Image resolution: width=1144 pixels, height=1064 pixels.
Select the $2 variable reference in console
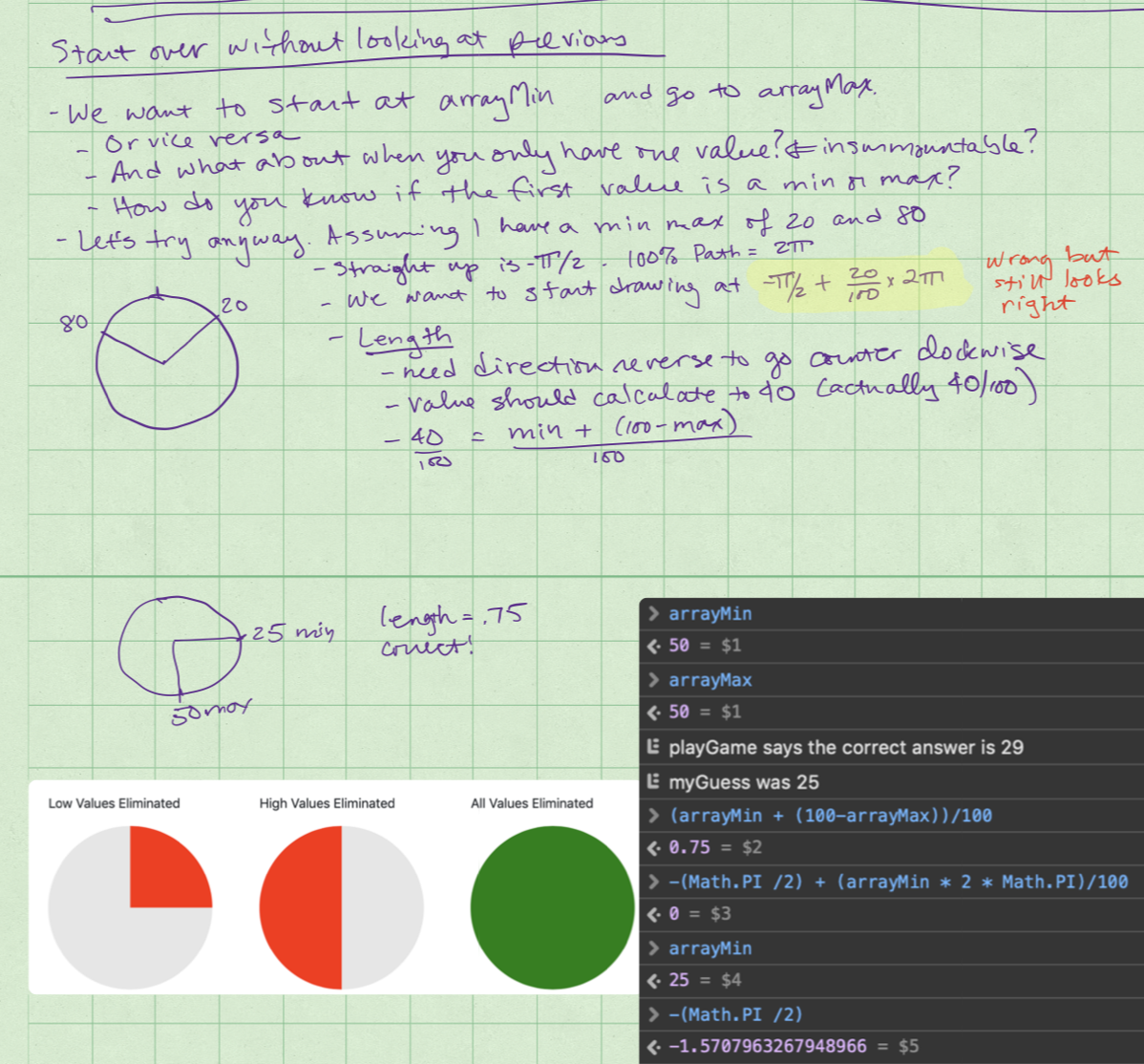point(751,847)
